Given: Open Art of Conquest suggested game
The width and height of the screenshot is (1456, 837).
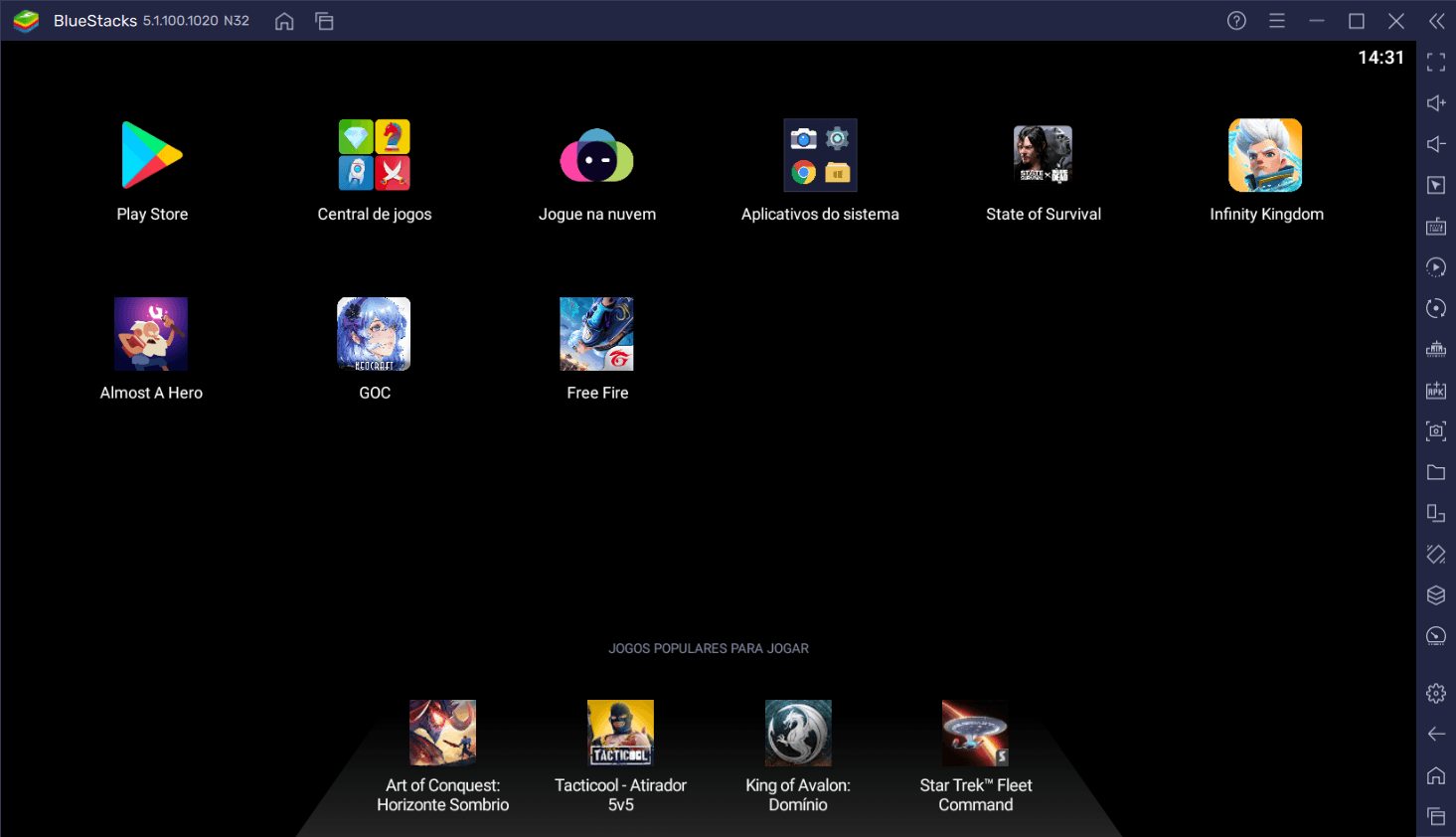Looking at the screenshot, I should (443, 733).
